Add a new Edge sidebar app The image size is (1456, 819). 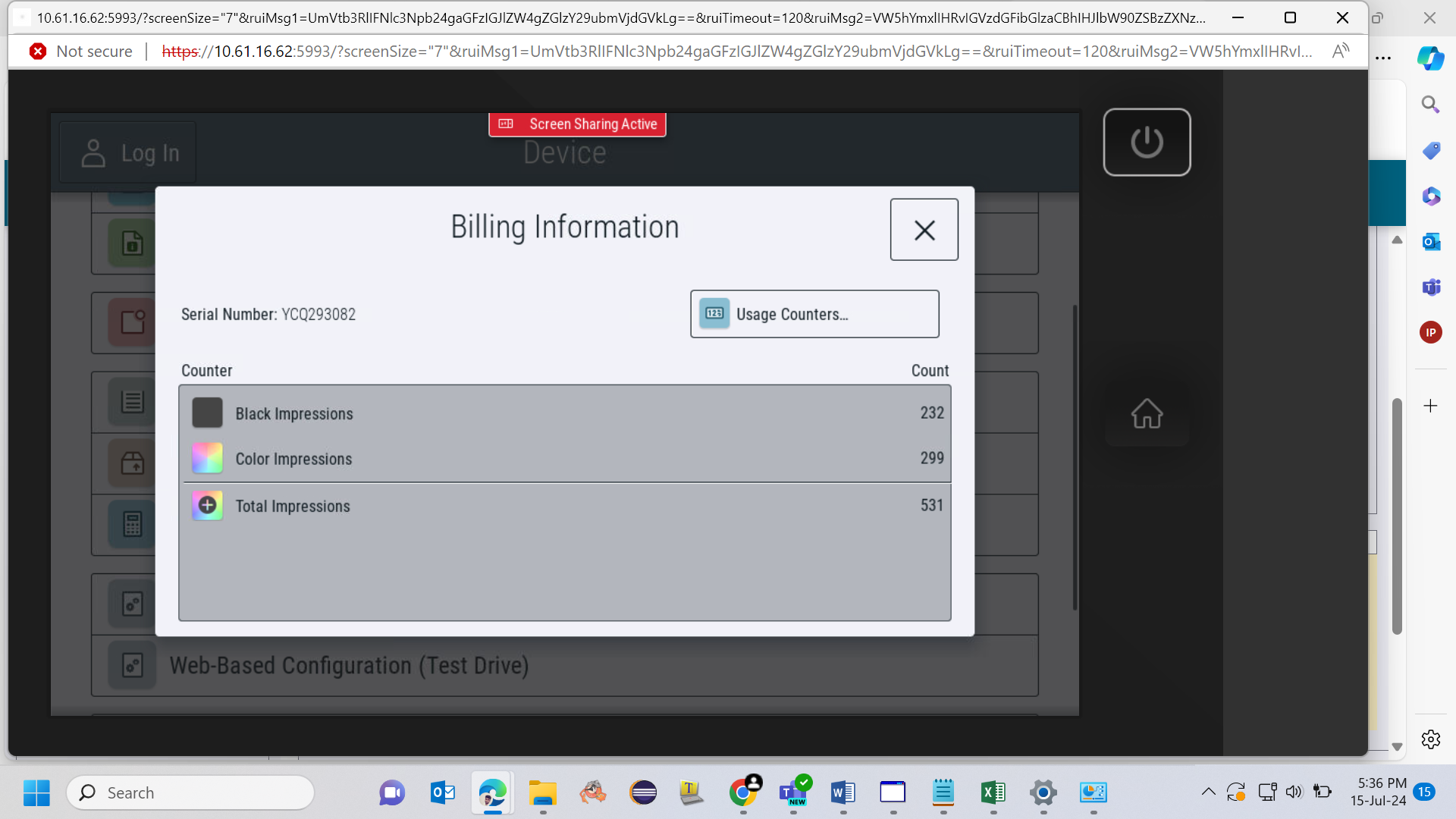(x=1430, y=406)
